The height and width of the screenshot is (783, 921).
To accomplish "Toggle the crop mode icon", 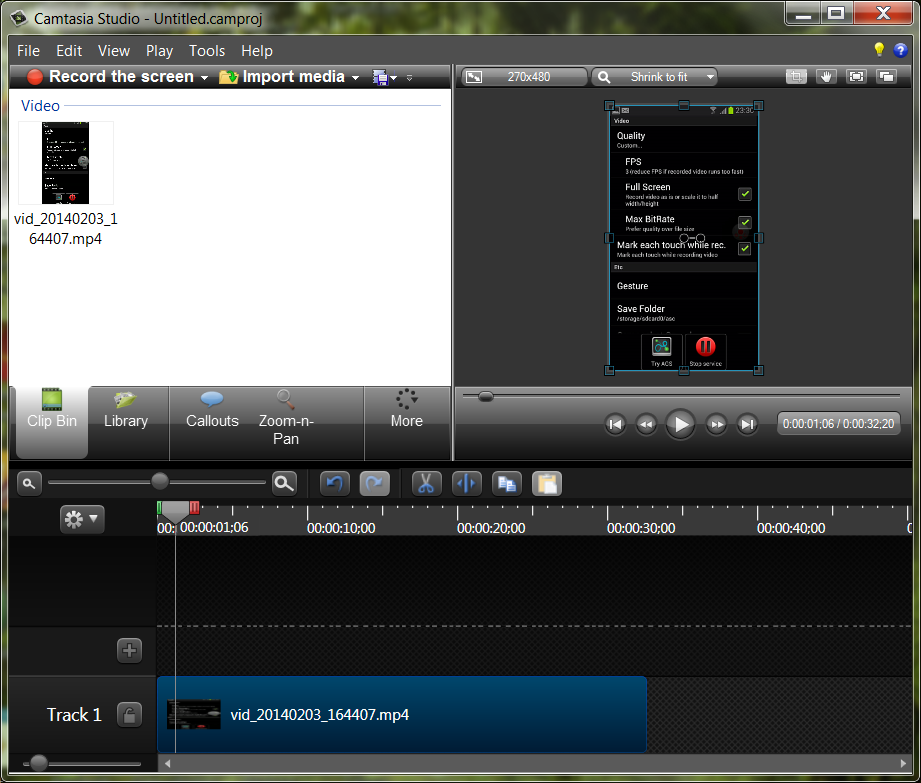I will (x=796, y=77).
